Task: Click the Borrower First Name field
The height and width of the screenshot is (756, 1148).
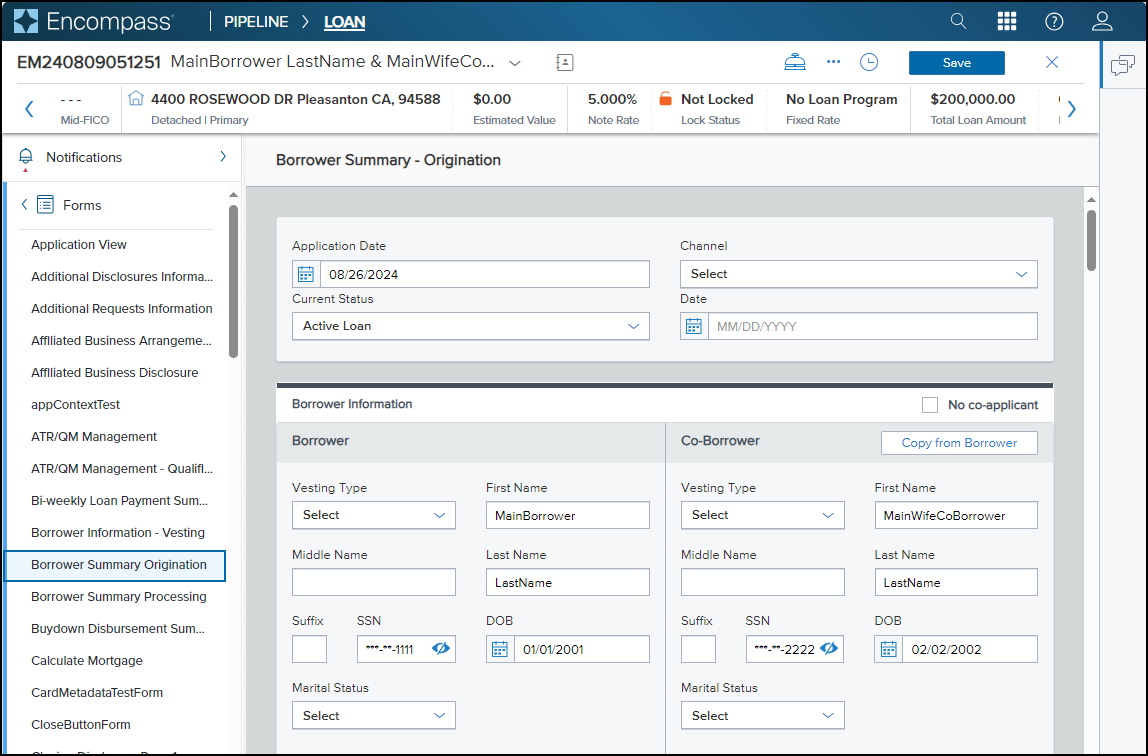Action: click(567, 515)
